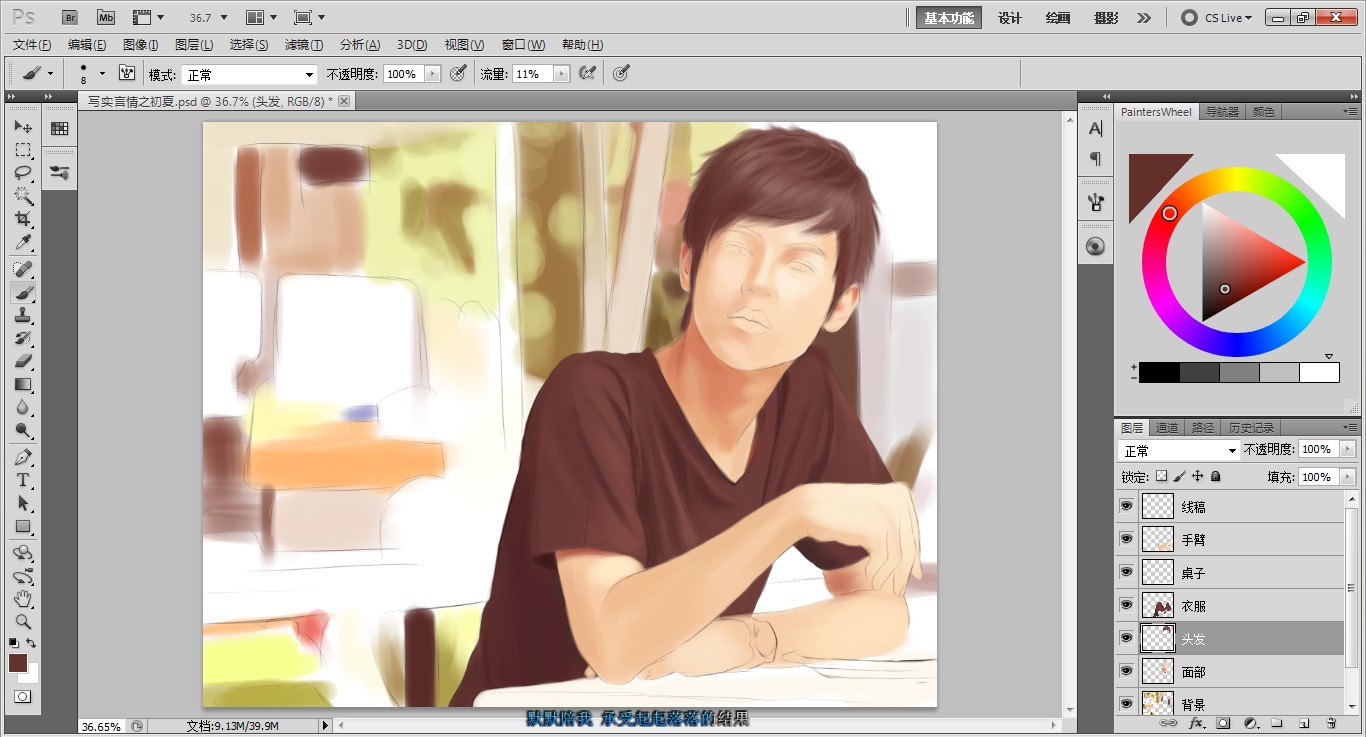Toggle lock layer position

click(x=1197, y=477)
